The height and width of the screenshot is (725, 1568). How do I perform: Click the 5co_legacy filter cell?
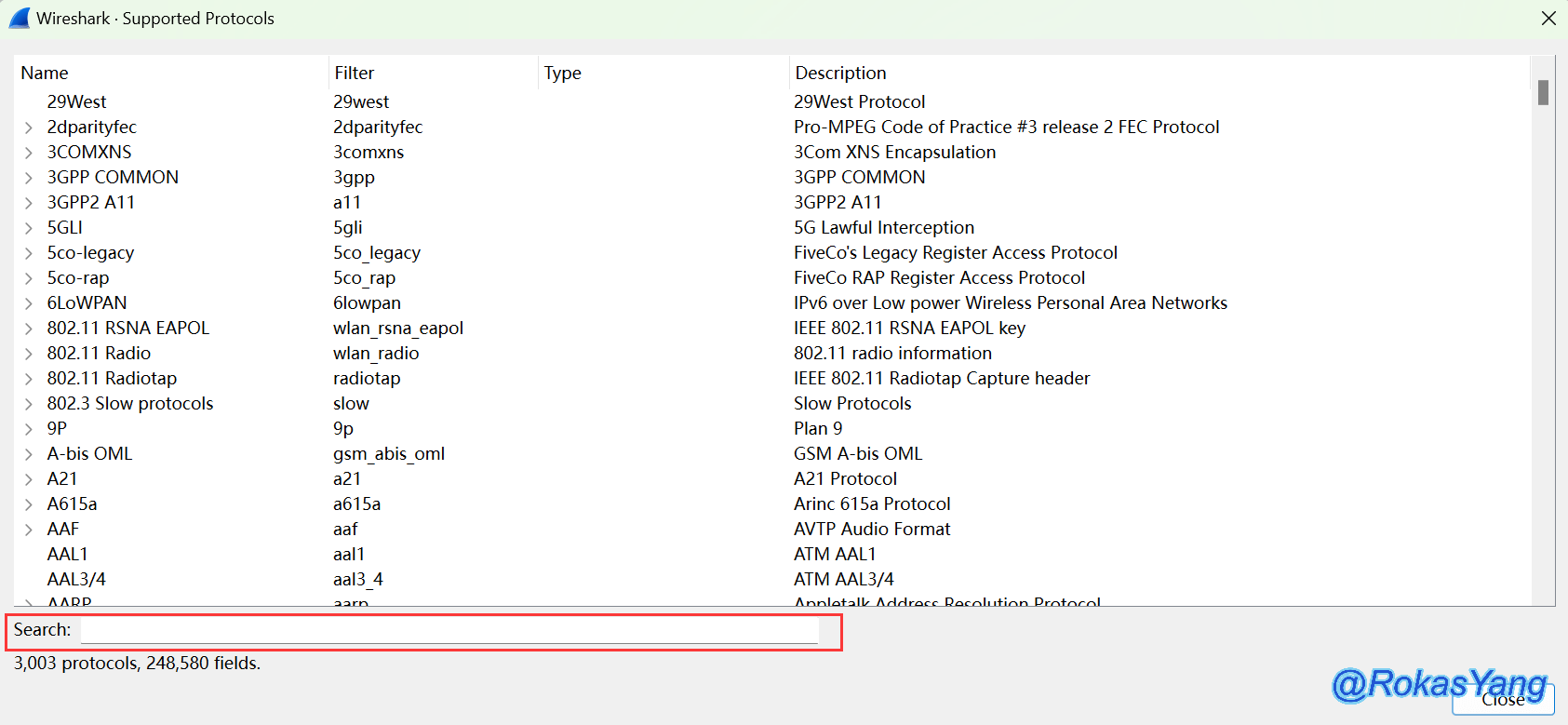click(377, 252)
